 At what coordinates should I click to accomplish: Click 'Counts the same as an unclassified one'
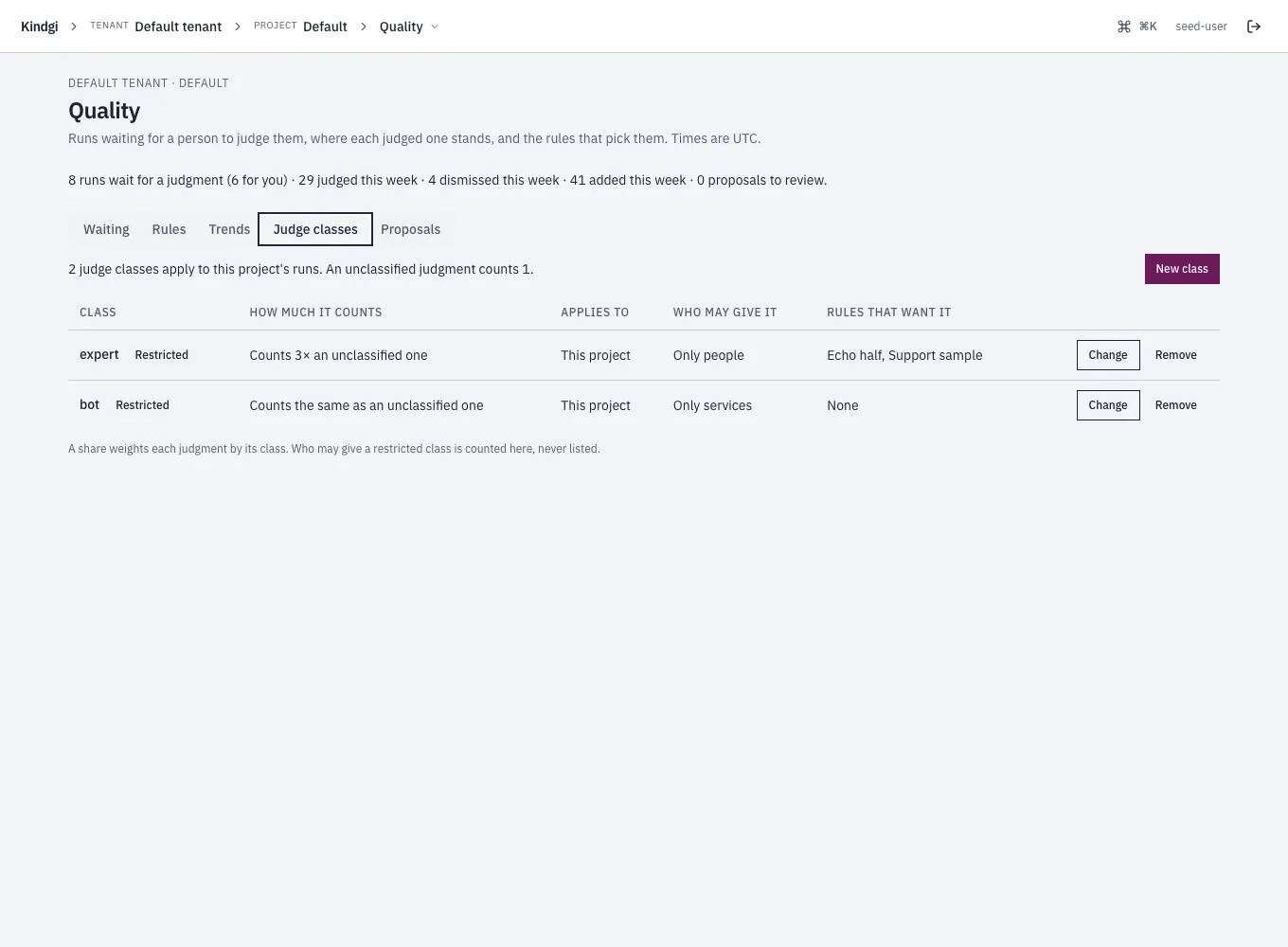(367, 405)
